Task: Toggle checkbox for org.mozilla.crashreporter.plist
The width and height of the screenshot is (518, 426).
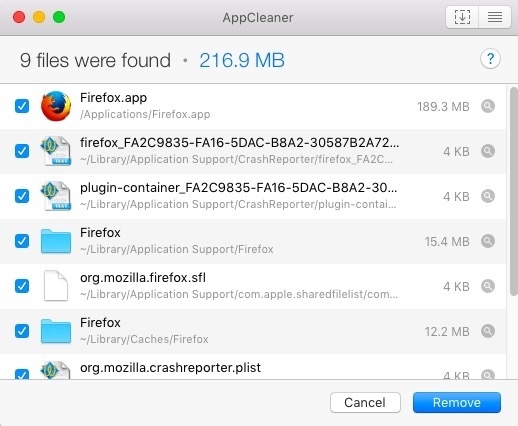Action: [x=22, y=374]
